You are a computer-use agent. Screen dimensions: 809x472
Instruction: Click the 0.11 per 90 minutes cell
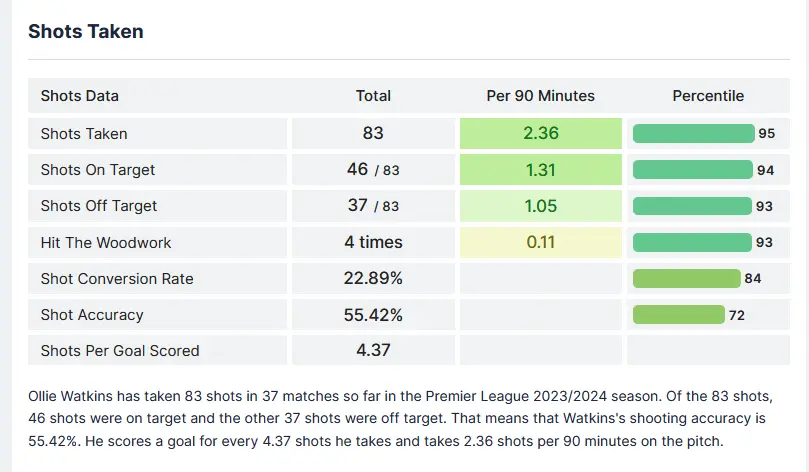tap(541, 242)
